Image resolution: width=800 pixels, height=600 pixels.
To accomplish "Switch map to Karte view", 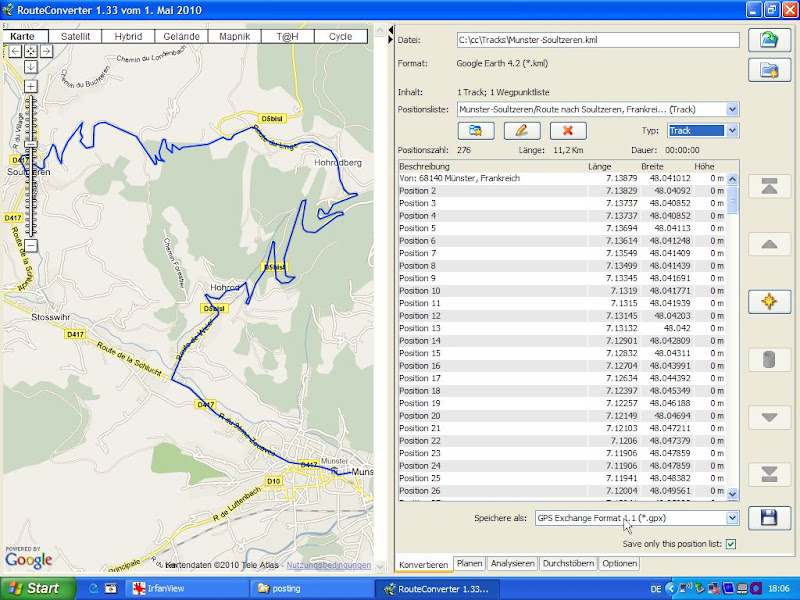I will point(26,36).
